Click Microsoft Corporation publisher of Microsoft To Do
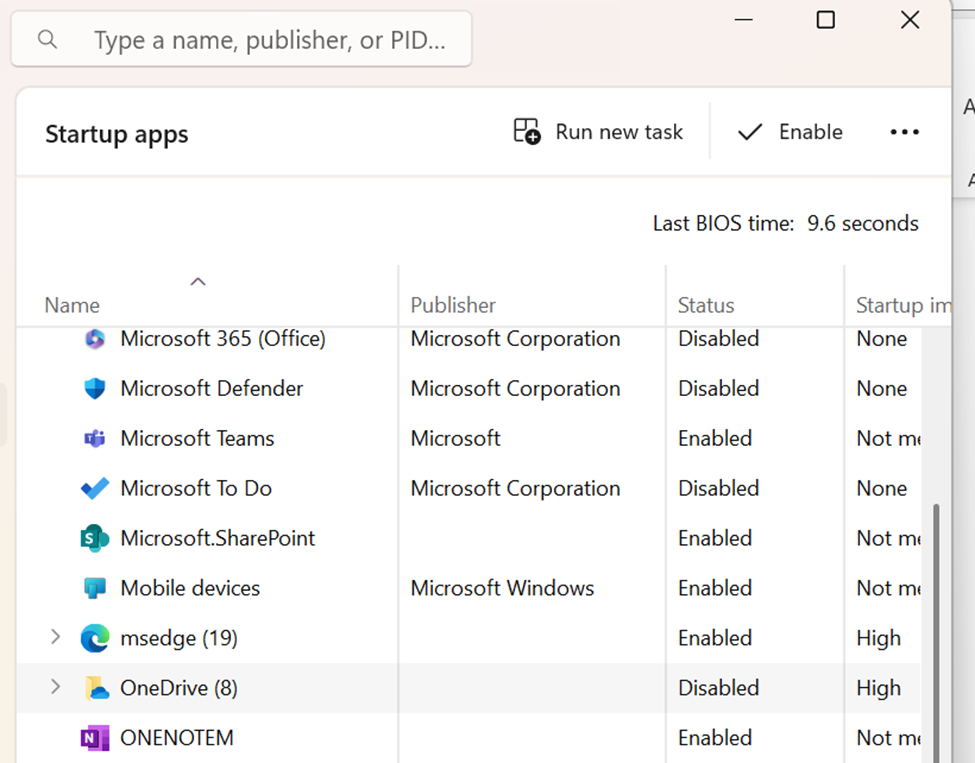 click(x=515, y=488)
